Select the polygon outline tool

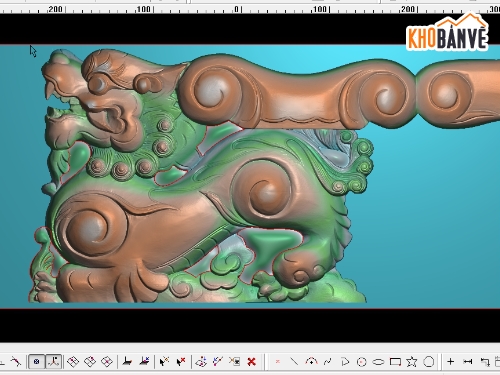coord(429,362)
